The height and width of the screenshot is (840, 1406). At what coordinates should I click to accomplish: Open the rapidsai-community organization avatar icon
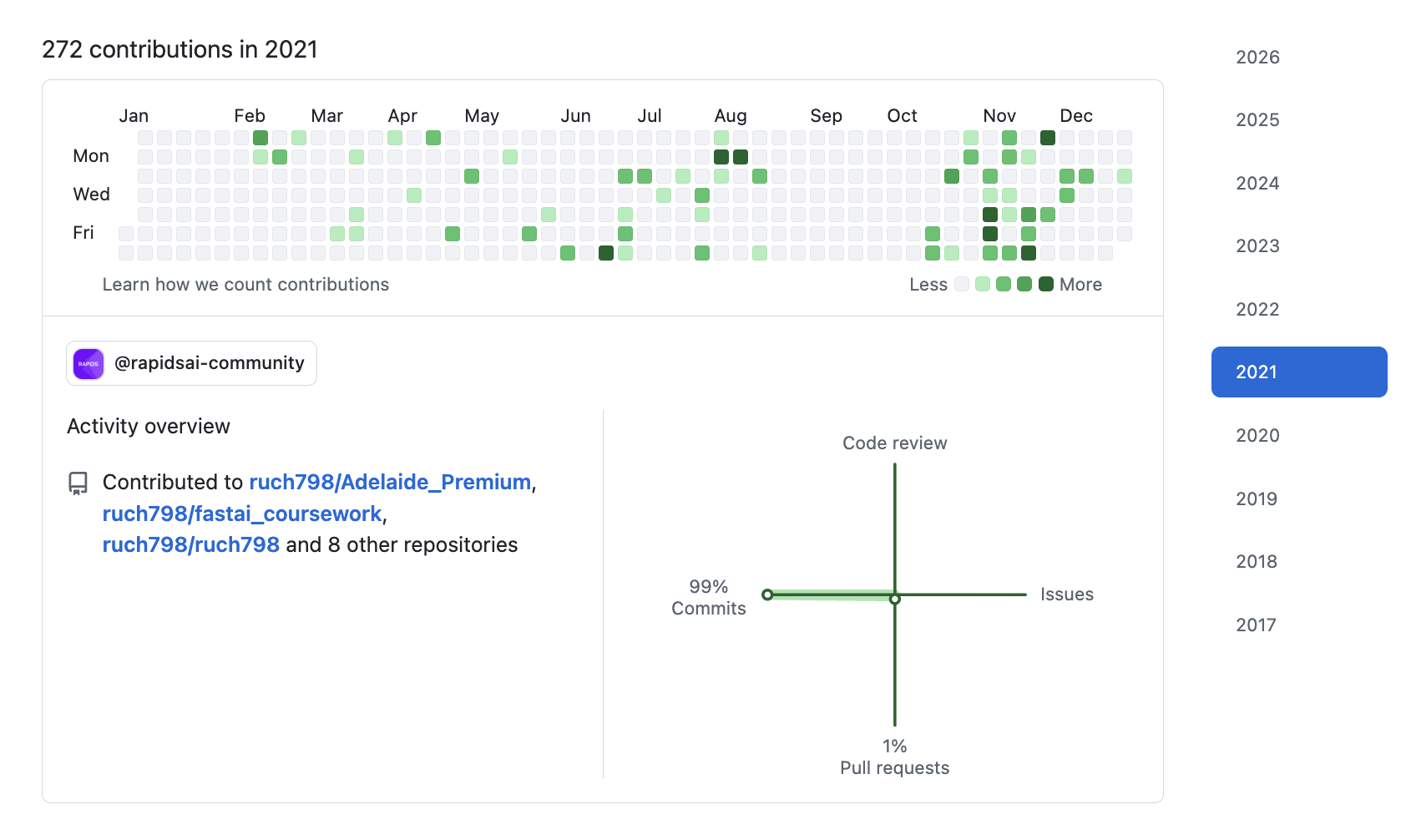point(89,364)
